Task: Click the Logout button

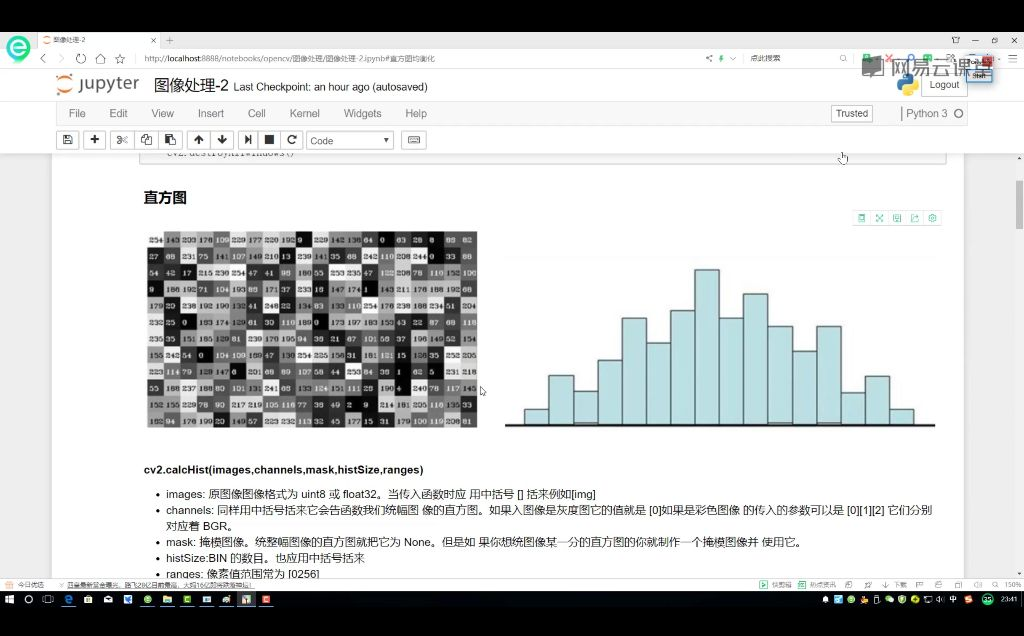Action: click(944, 85)
